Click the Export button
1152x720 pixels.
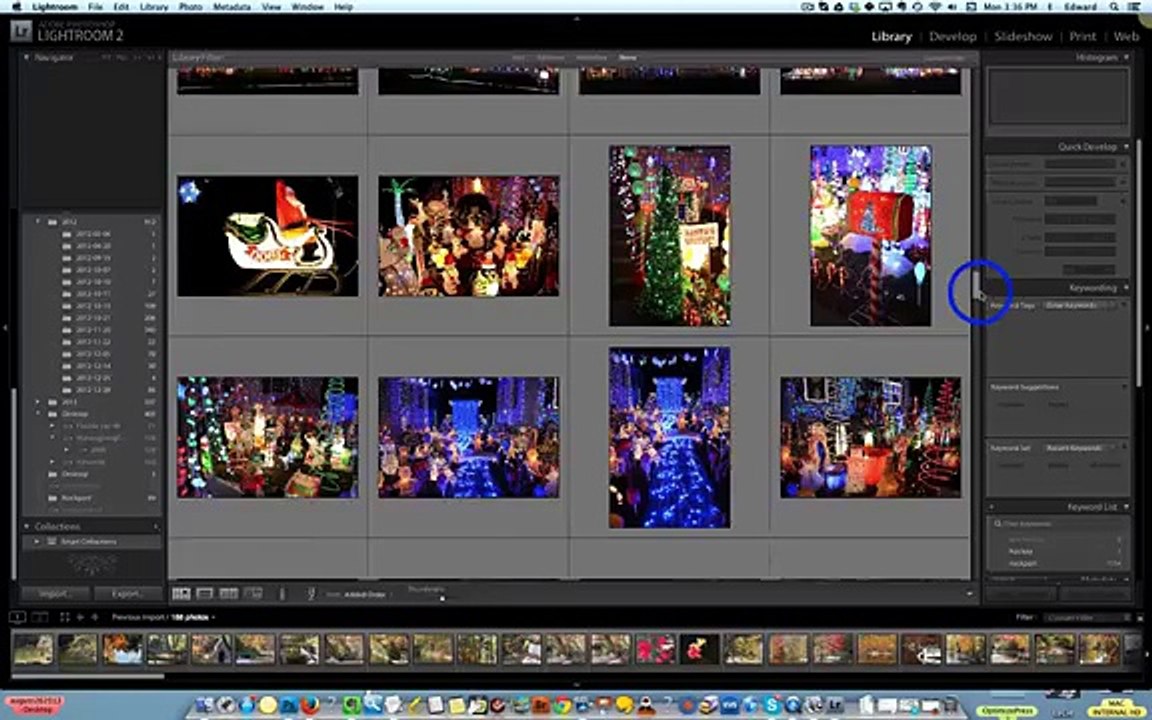click(x=127, y=594)
